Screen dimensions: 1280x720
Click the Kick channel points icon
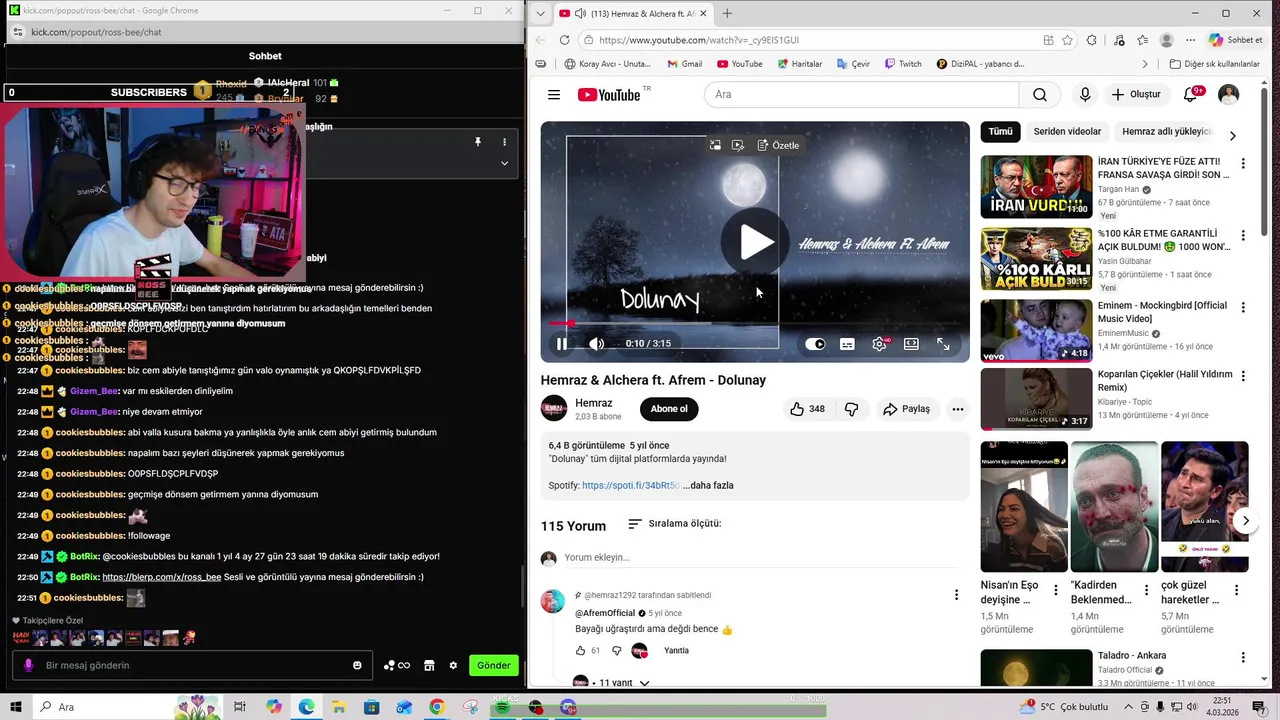(x=397, y=666)
